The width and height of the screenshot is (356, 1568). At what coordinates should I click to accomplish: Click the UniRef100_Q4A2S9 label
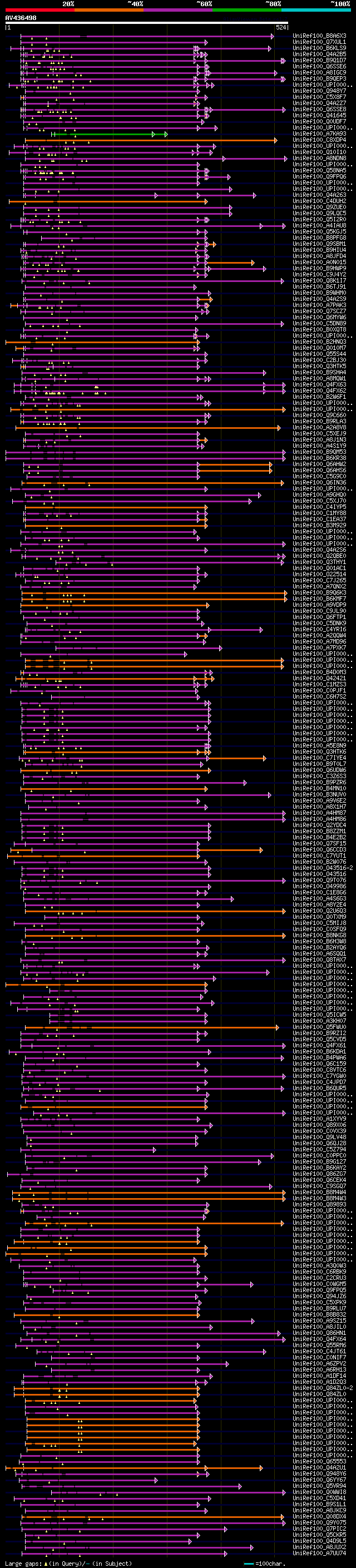click(x=319, y=299)
